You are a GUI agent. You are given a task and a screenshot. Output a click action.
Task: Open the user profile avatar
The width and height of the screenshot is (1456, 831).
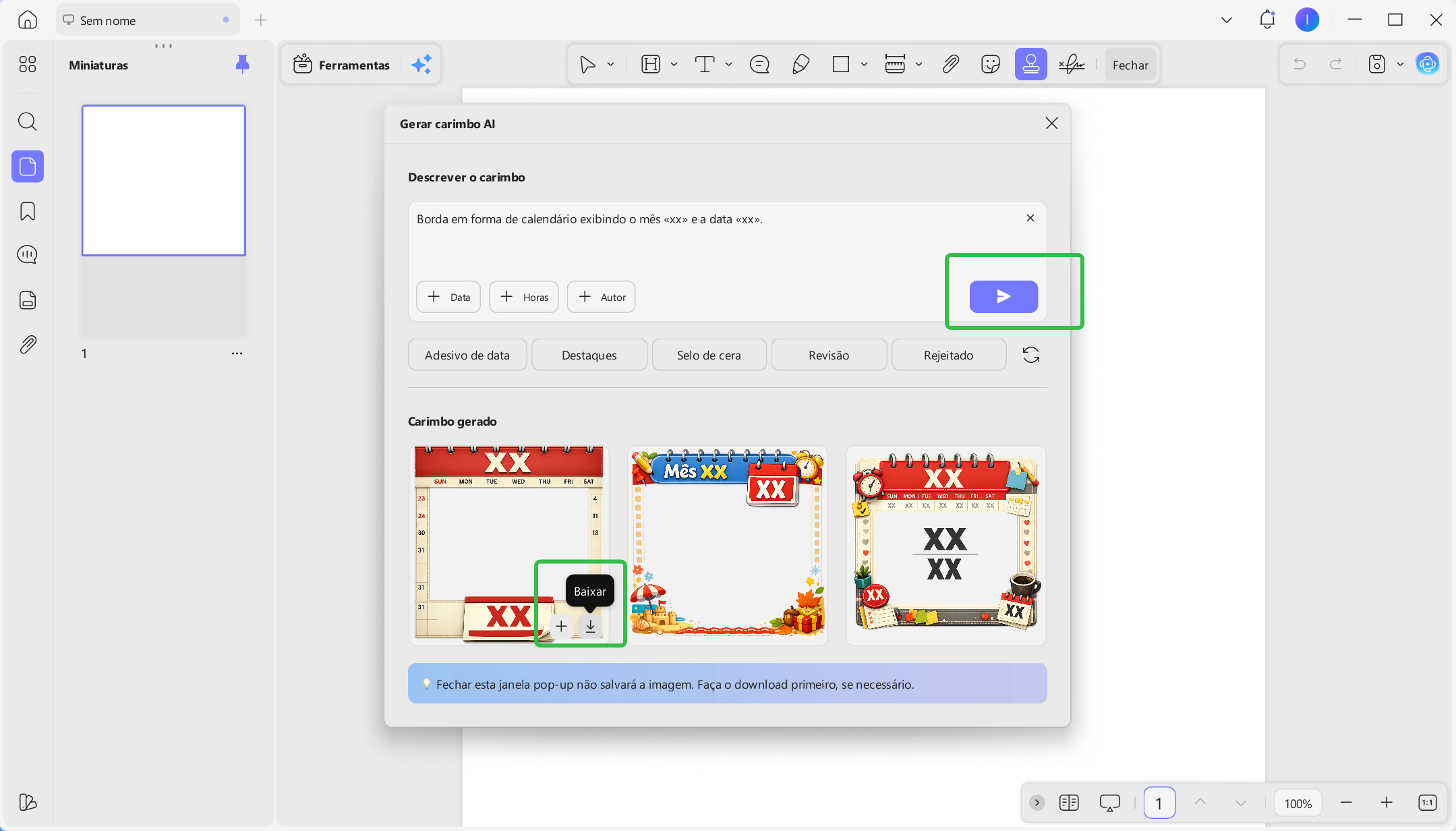click(1307, 20)
